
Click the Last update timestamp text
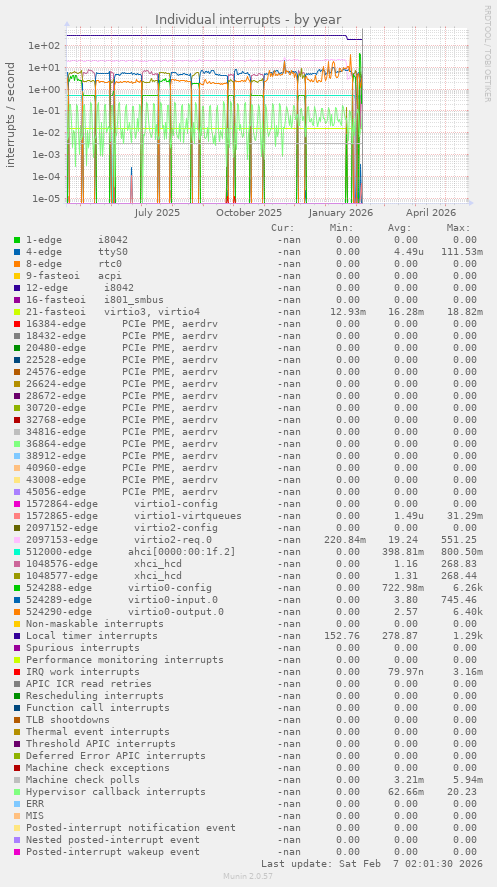(x=372, y=864)
